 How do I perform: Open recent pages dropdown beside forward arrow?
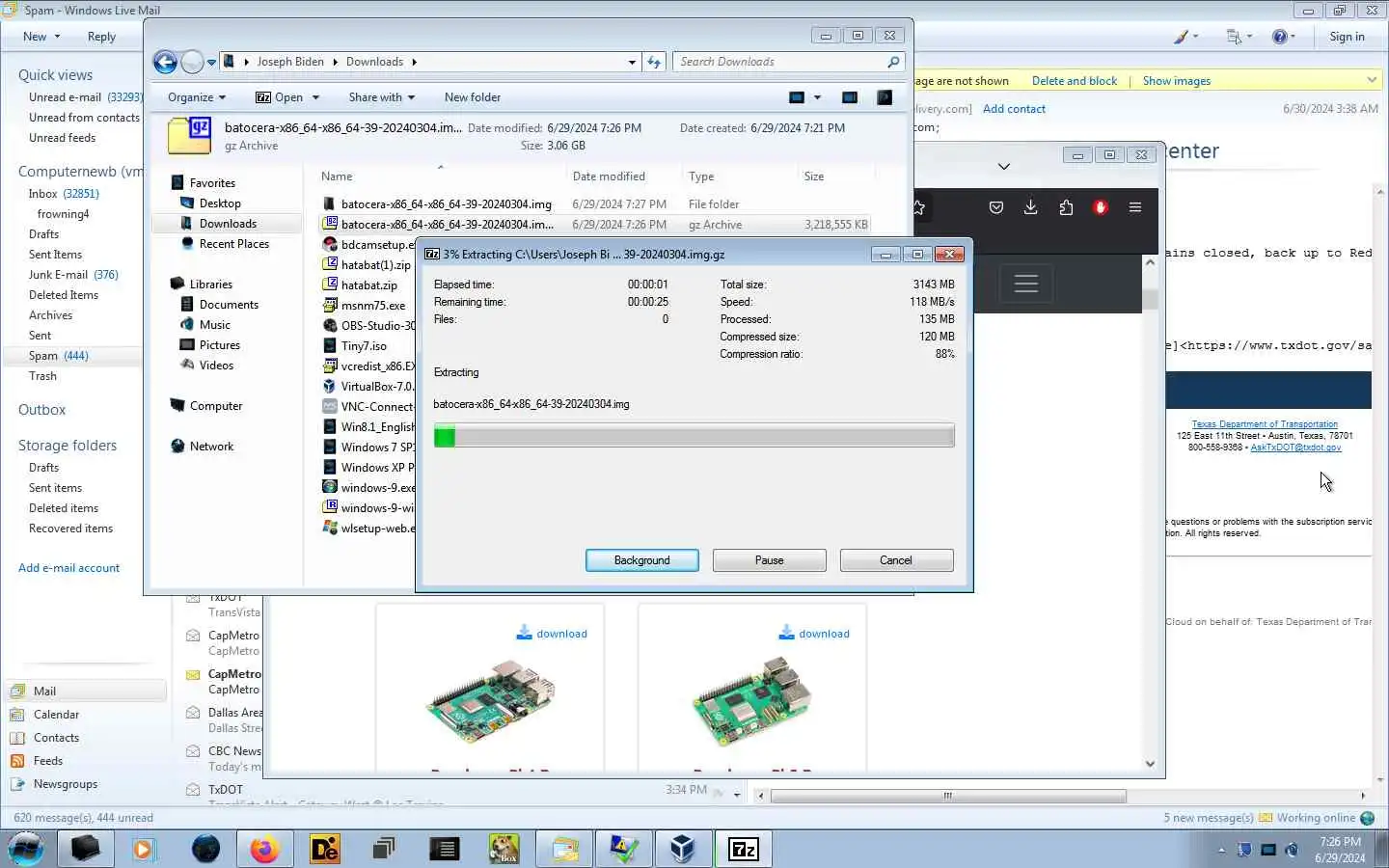(211, 63)
